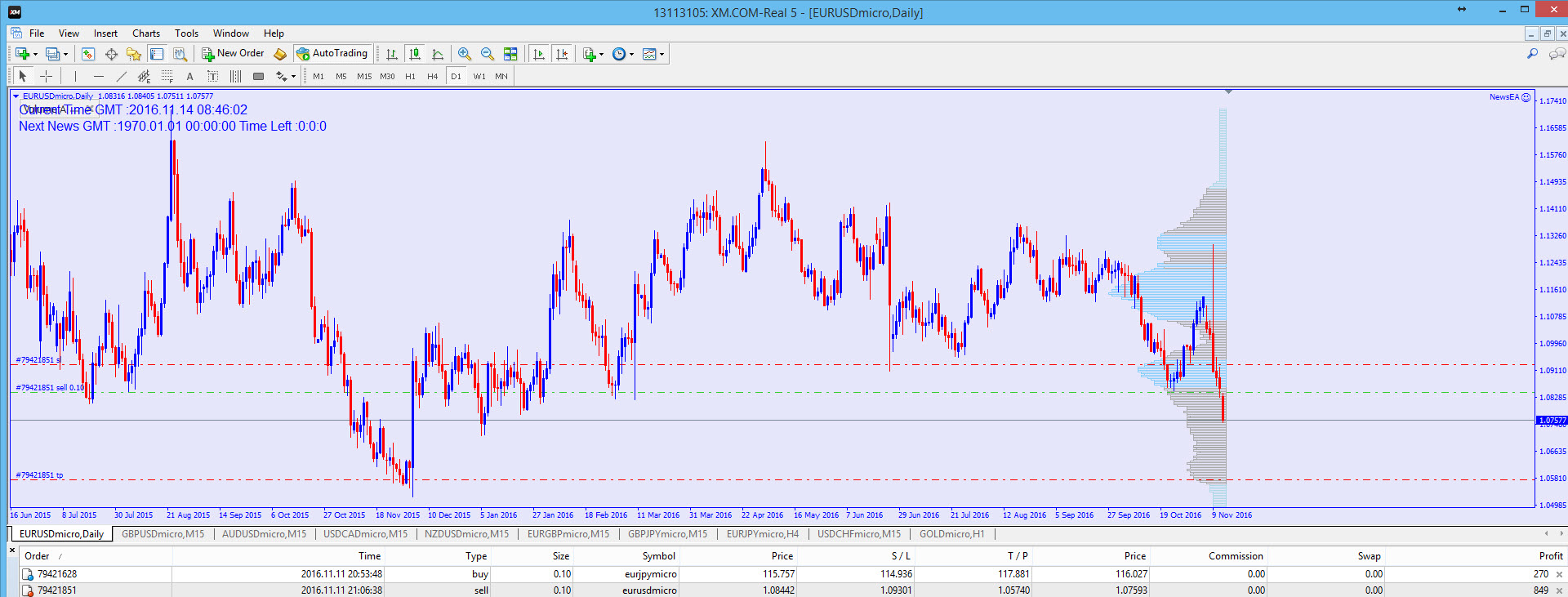Viewport: 1568px width, 597px height.
Task: Select the crosshair tool
Action: tap(47, 76)
